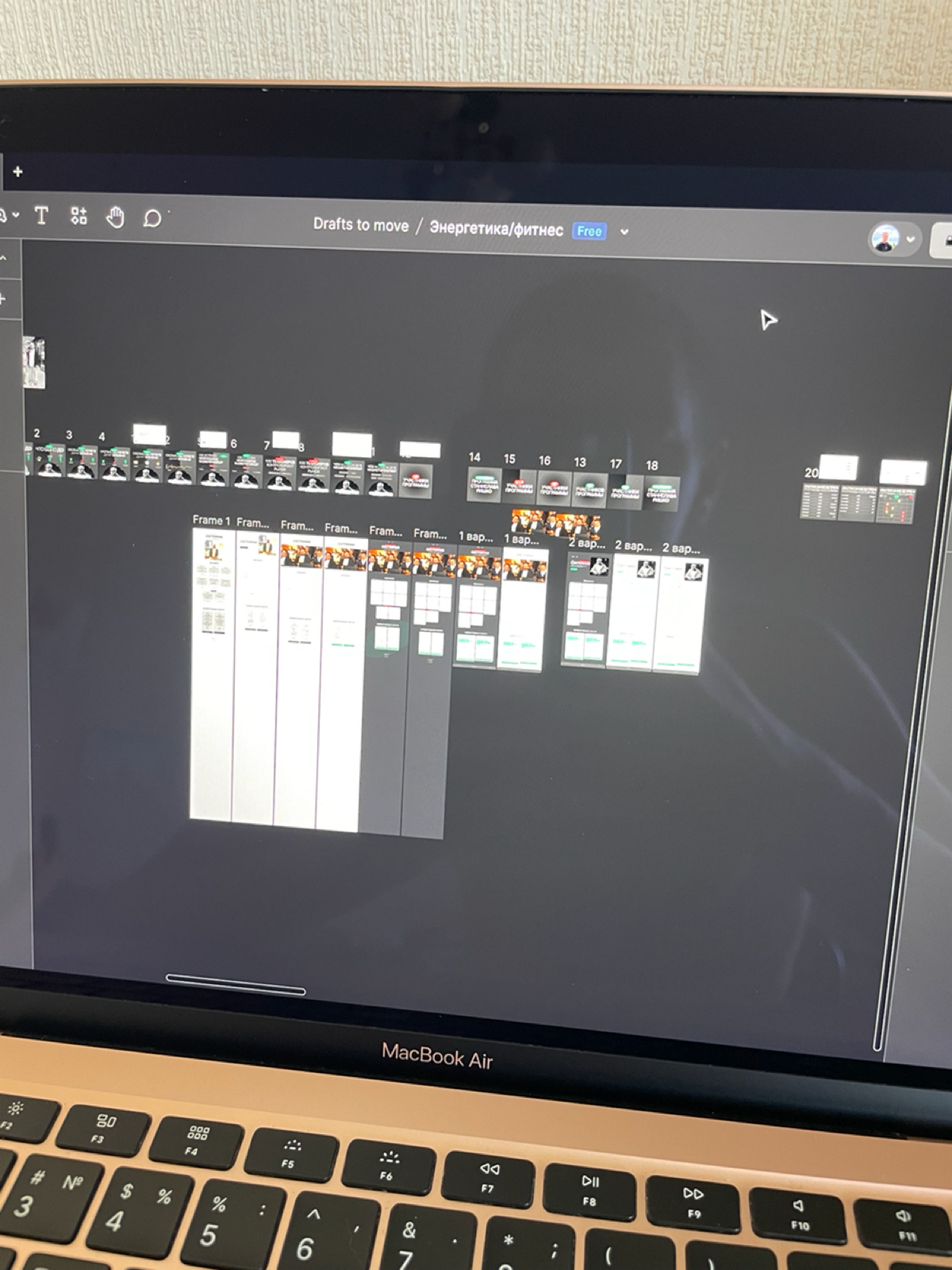Image resolution: width=952 pixels, height=1270 pixels.
Task: Select frame label 16
Action: coord(544,460)
